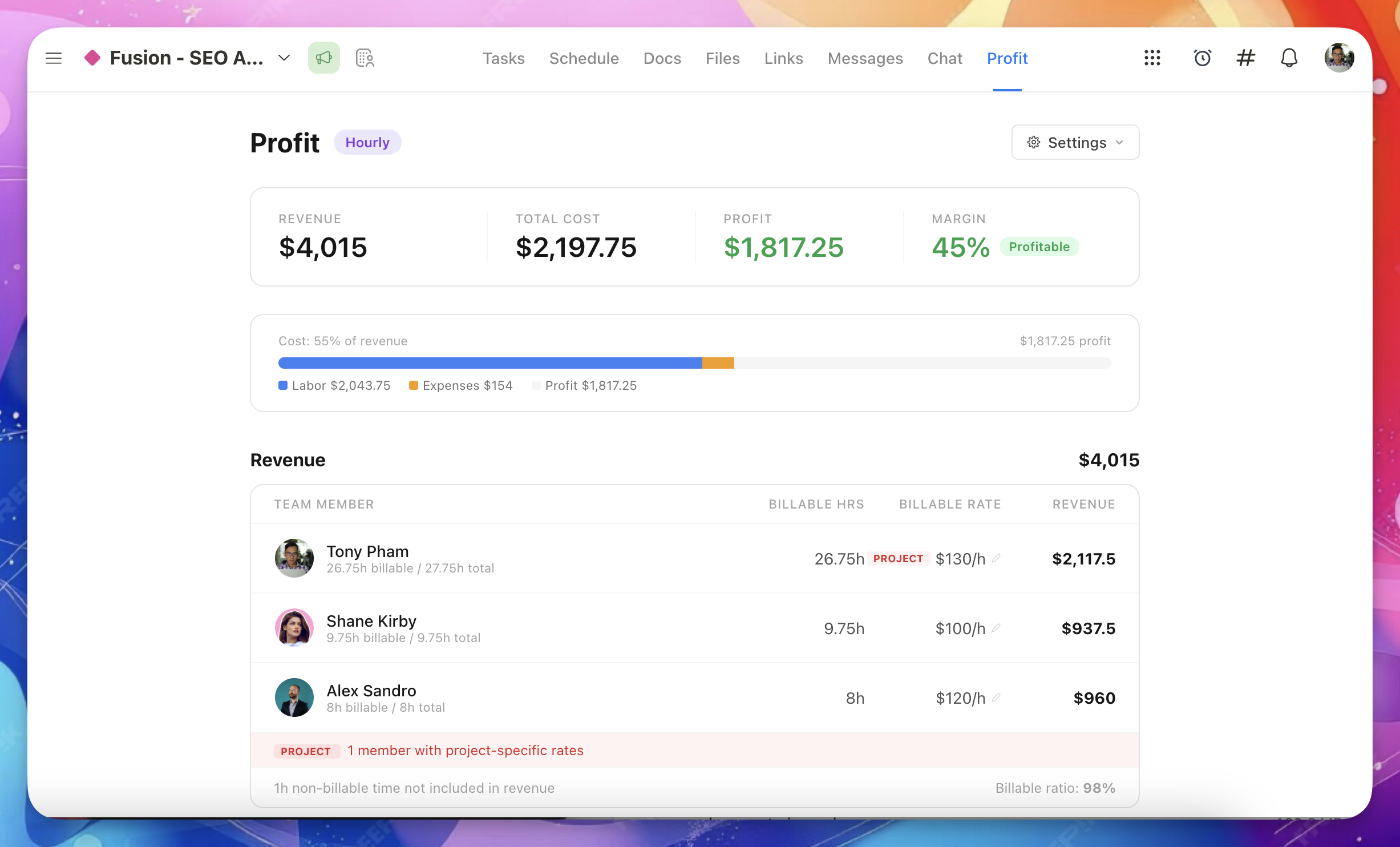1400x847 pixels.
Task: Expand the Fusion project name chevron
Action: pyautogui.click(x=284, y=58)
